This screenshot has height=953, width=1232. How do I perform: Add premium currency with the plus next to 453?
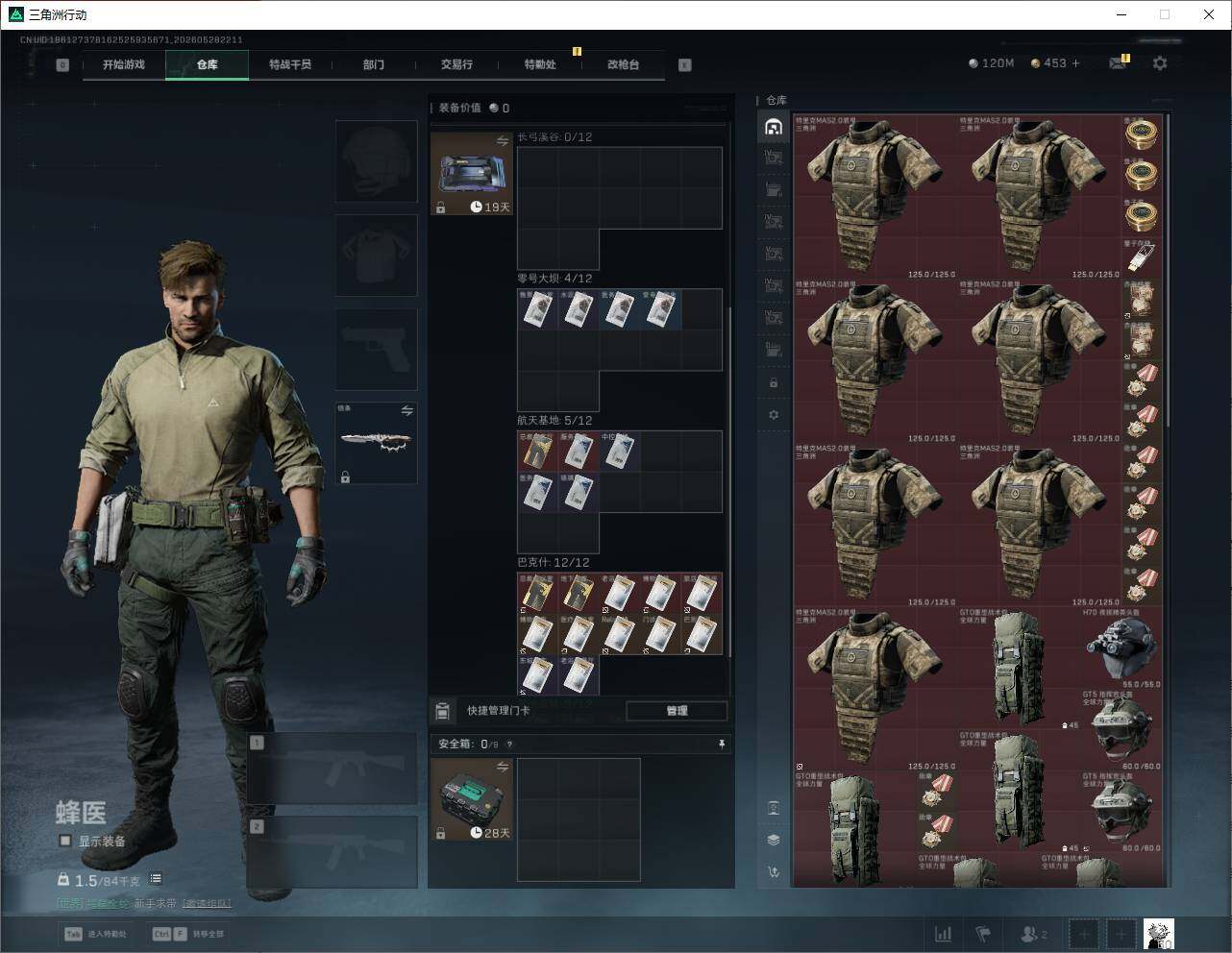[1075, 62]
